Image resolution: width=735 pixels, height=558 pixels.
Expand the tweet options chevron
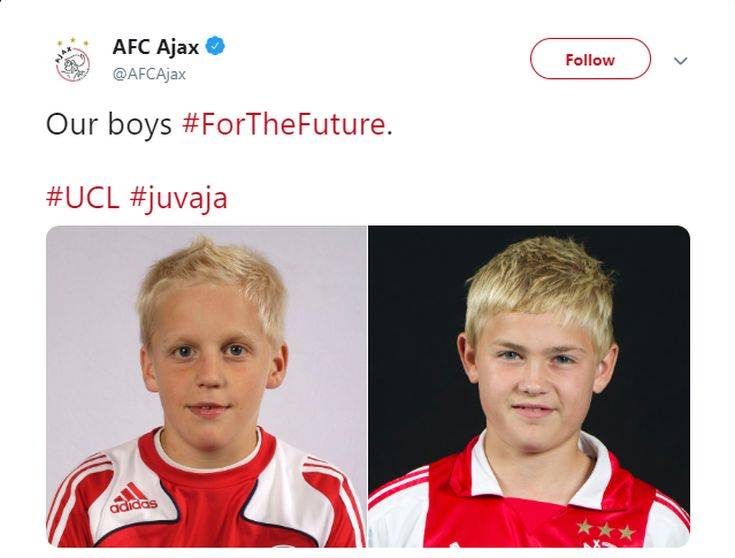tap(680, 60)
